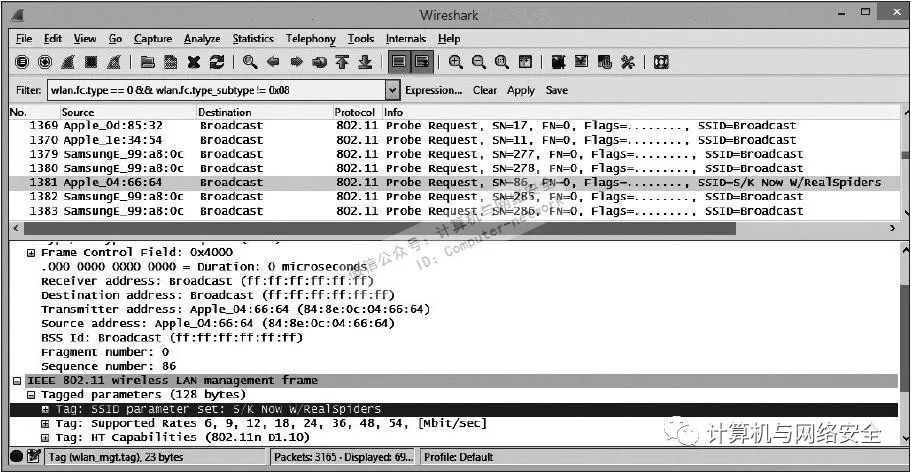Viewport: 911px width, 473px height.
Task: Open capture options toolbar icon
Action: (x=45, y=62)
